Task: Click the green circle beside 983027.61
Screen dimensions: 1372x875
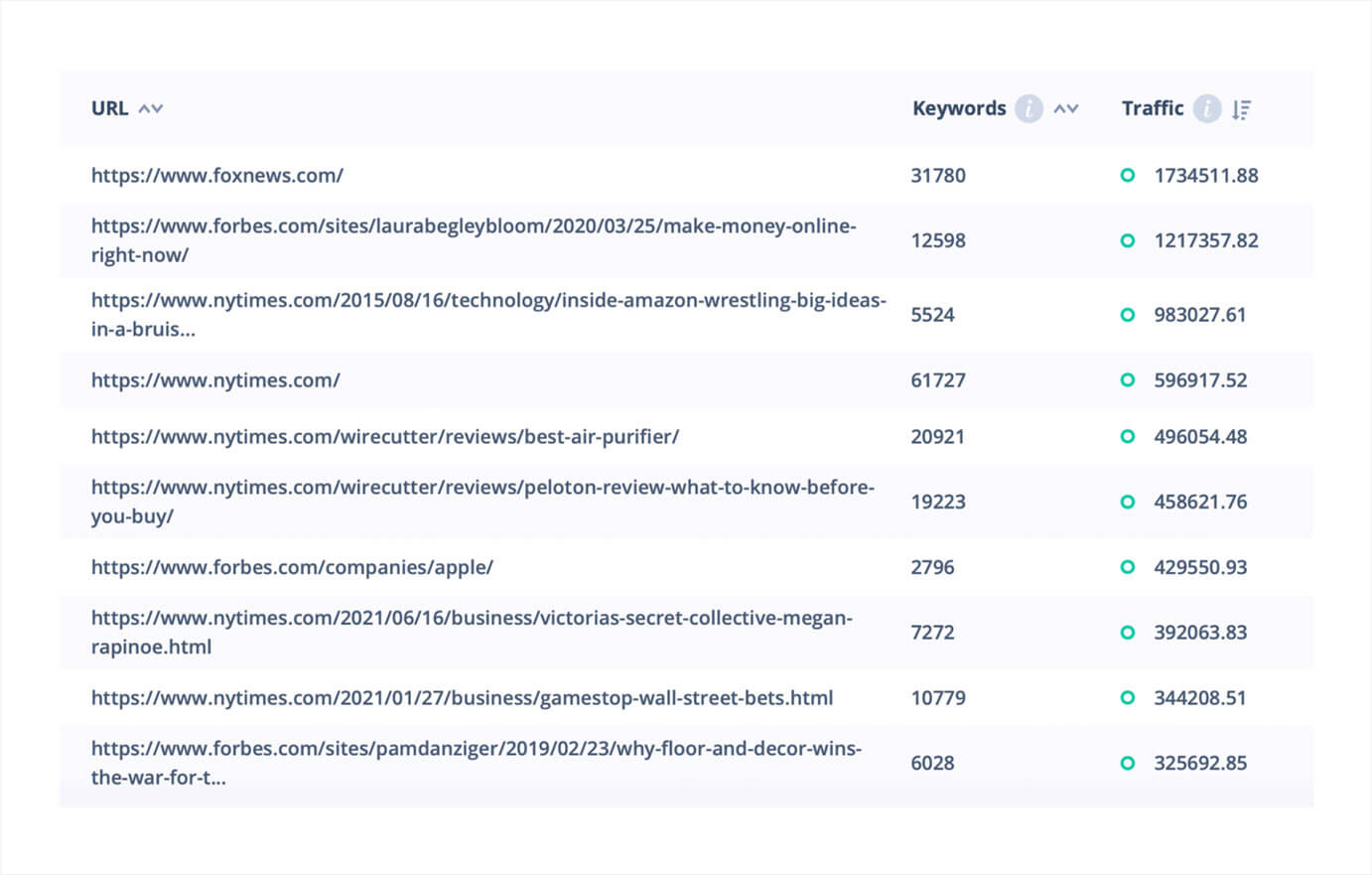Action: pyautogui.click(x=1128, y=315)
